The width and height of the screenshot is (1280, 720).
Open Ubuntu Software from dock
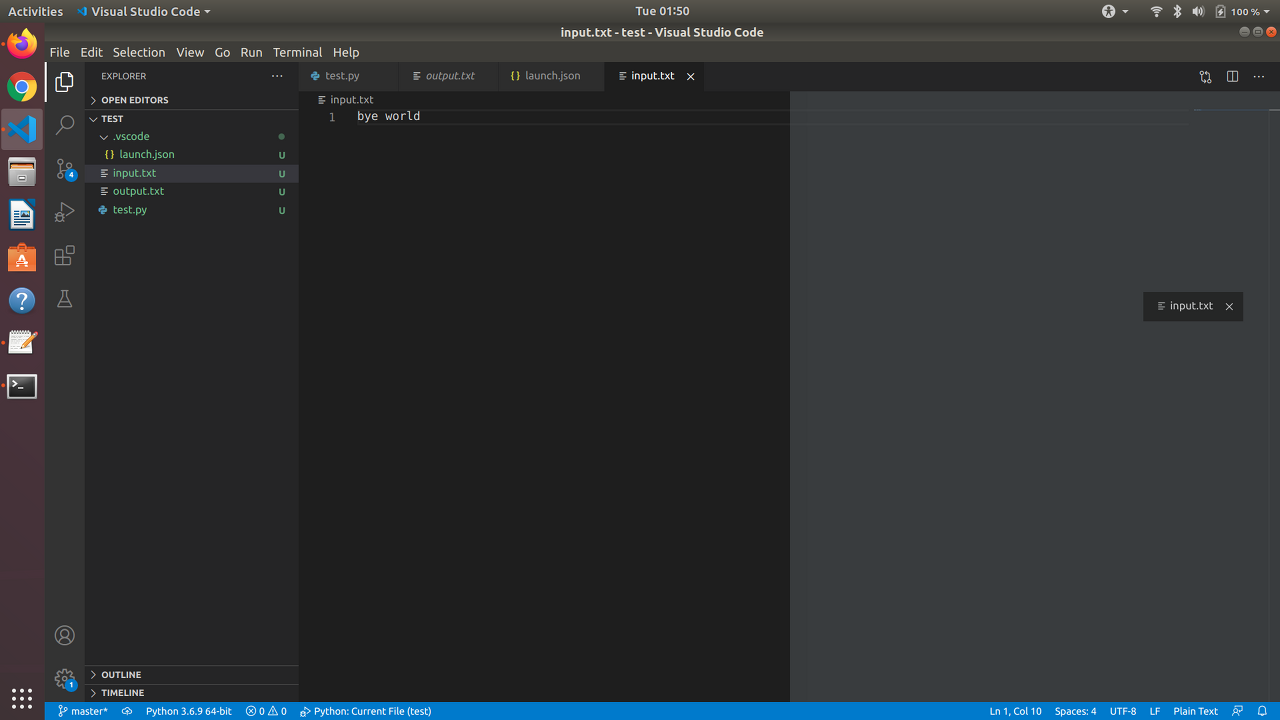[22, 258]
